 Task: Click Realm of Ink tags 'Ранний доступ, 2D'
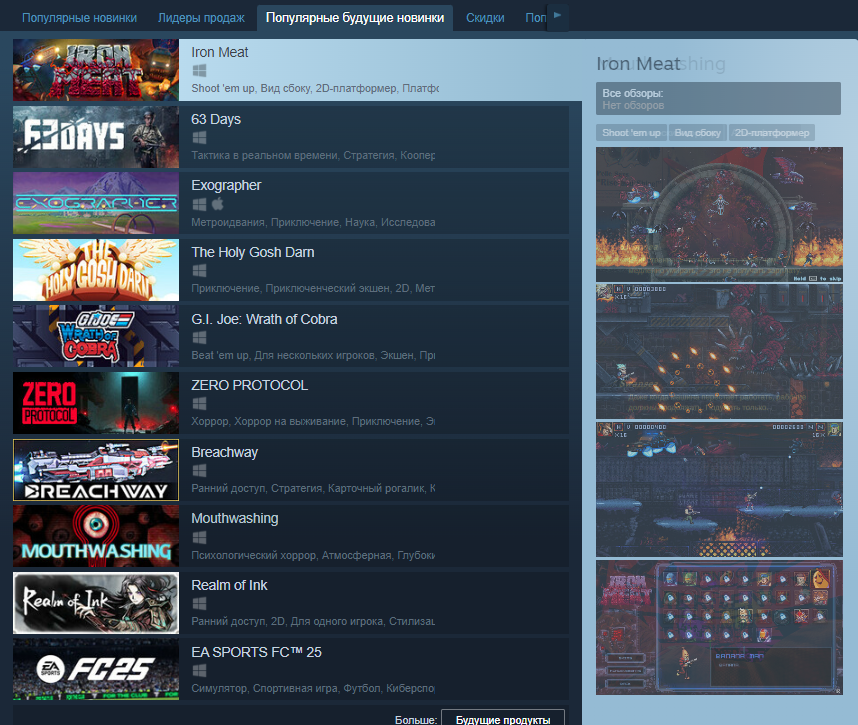pyautogui.click(x=238, y=622)
